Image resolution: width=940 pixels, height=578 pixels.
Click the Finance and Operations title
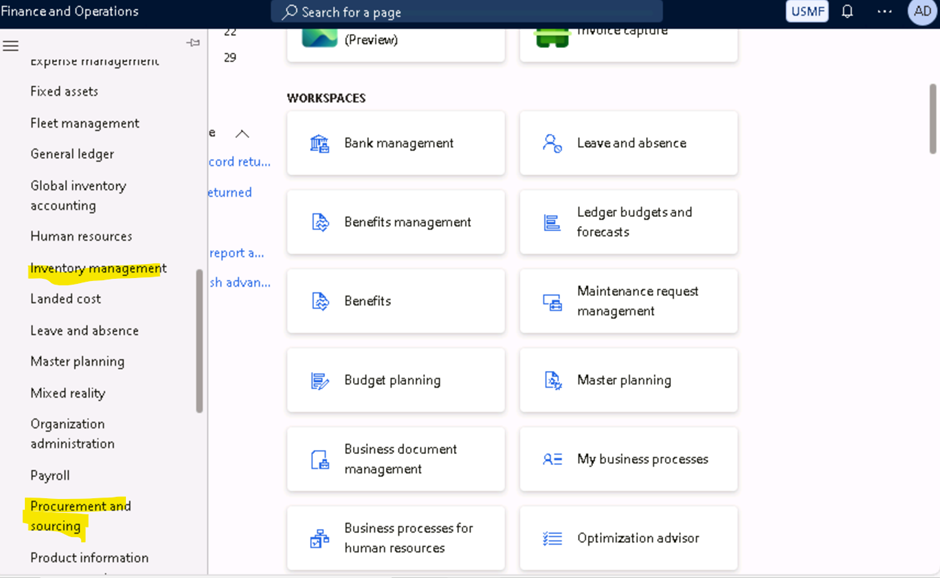pos(70,11)
